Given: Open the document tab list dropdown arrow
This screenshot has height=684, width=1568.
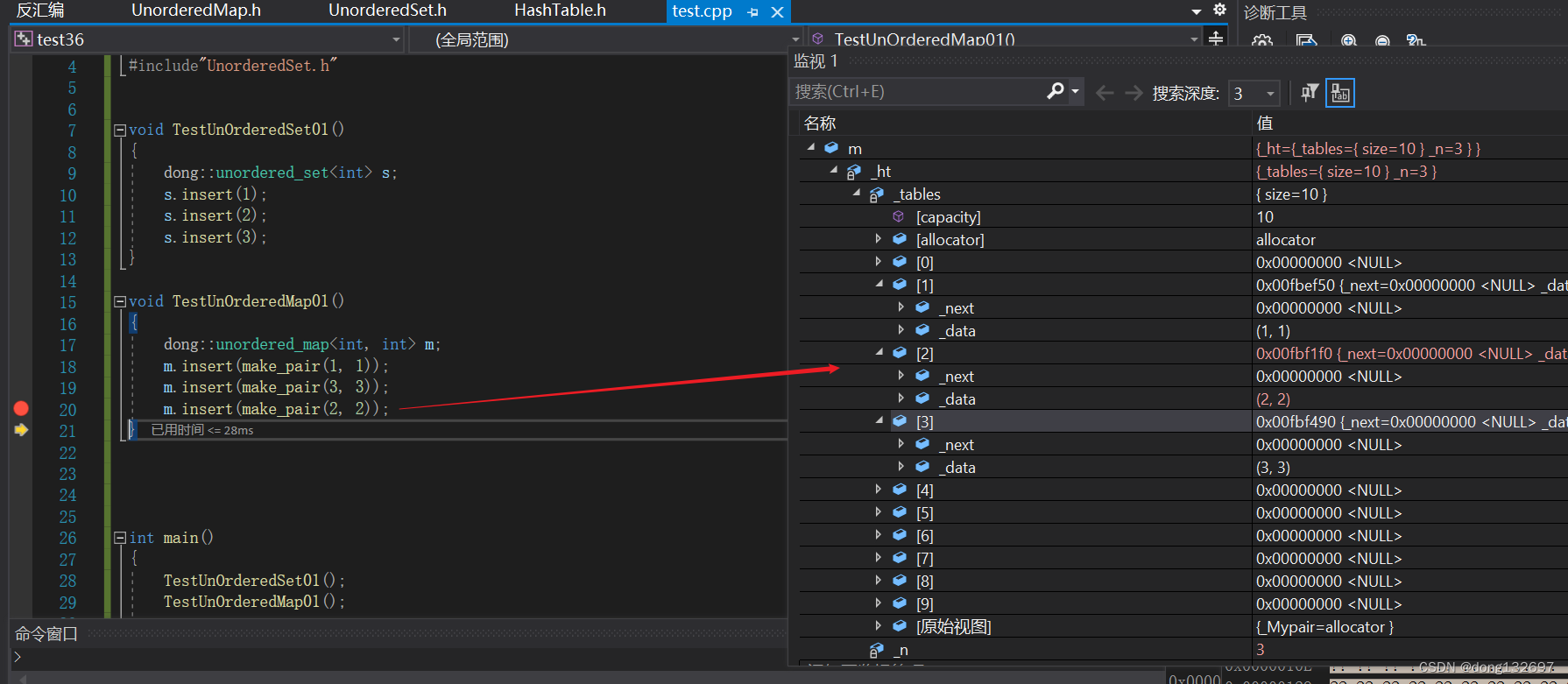Looking at the screenshot, I should (x=1197, y=11).
